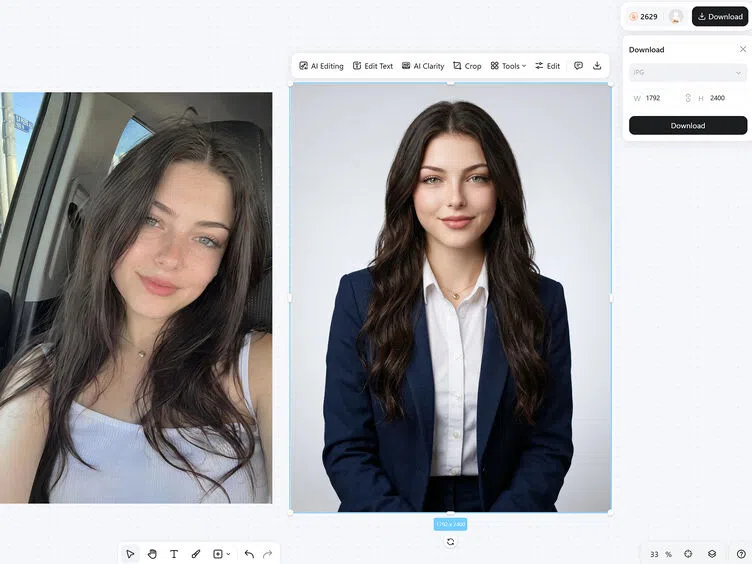Open the comment bubble icon in toolbar

coord(578,66)
